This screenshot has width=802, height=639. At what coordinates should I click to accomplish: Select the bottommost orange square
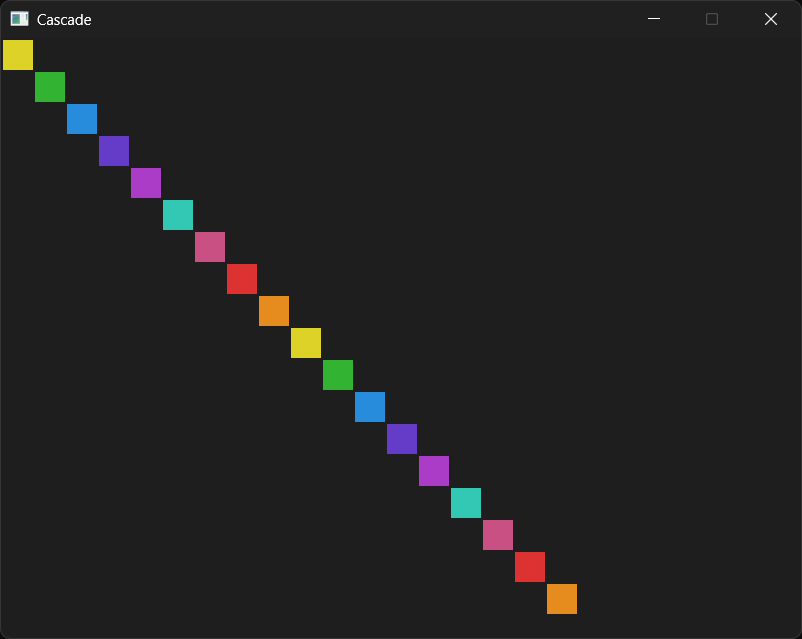562,599
